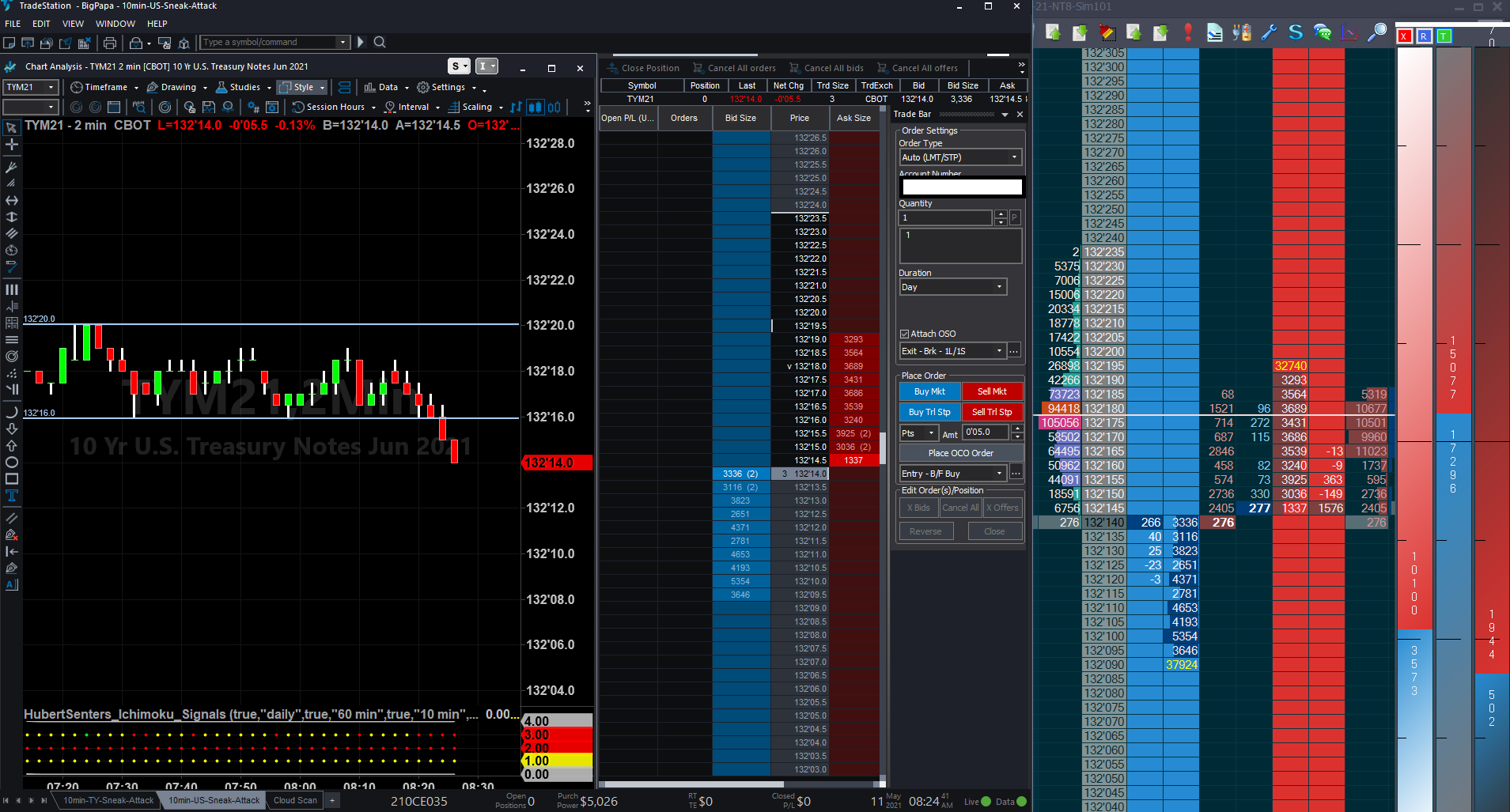Click the Sell Mkt button
Screen dimensions: 1510x812
[992, 391]
